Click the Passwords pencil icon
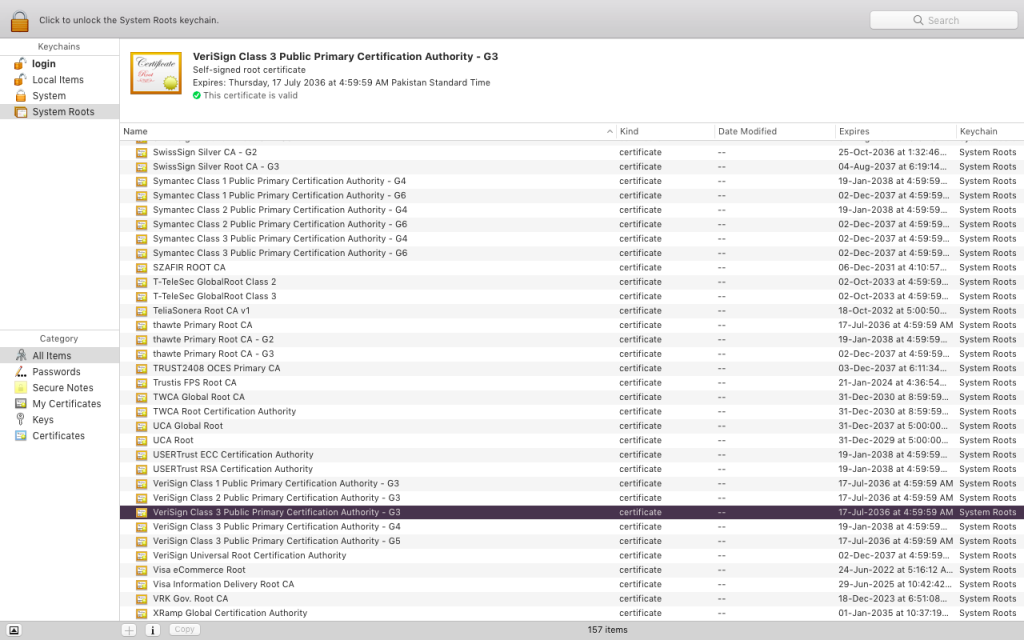The height and width of the screenshot is (640, 1024). [20, 372]
